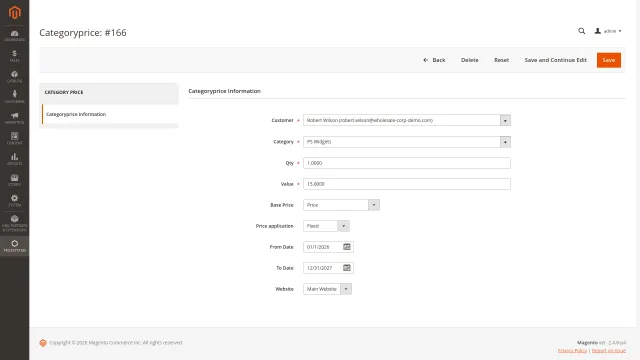Click the Magento logo in the sidebar

pos(15,13)
